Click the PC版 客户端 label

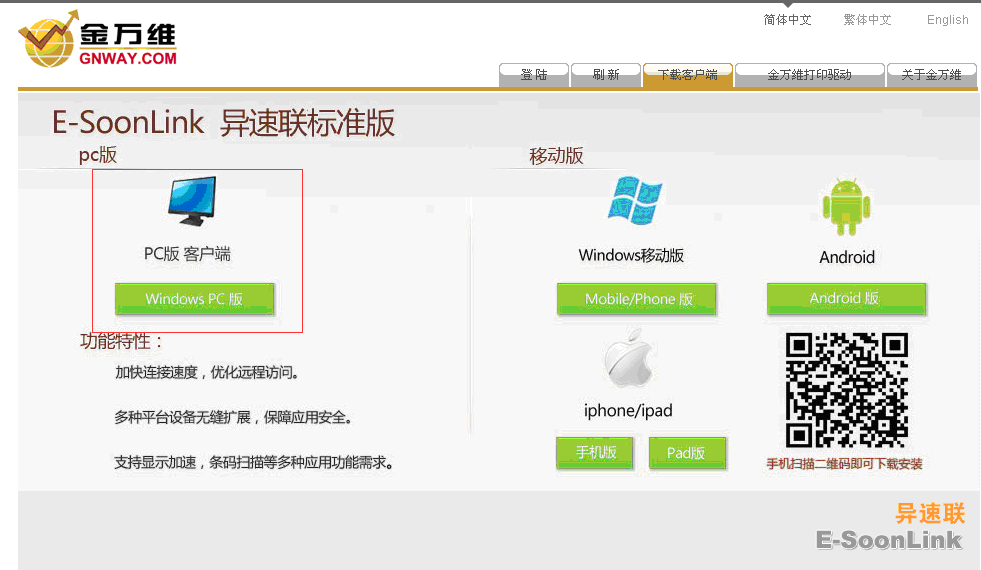(187, 254)
